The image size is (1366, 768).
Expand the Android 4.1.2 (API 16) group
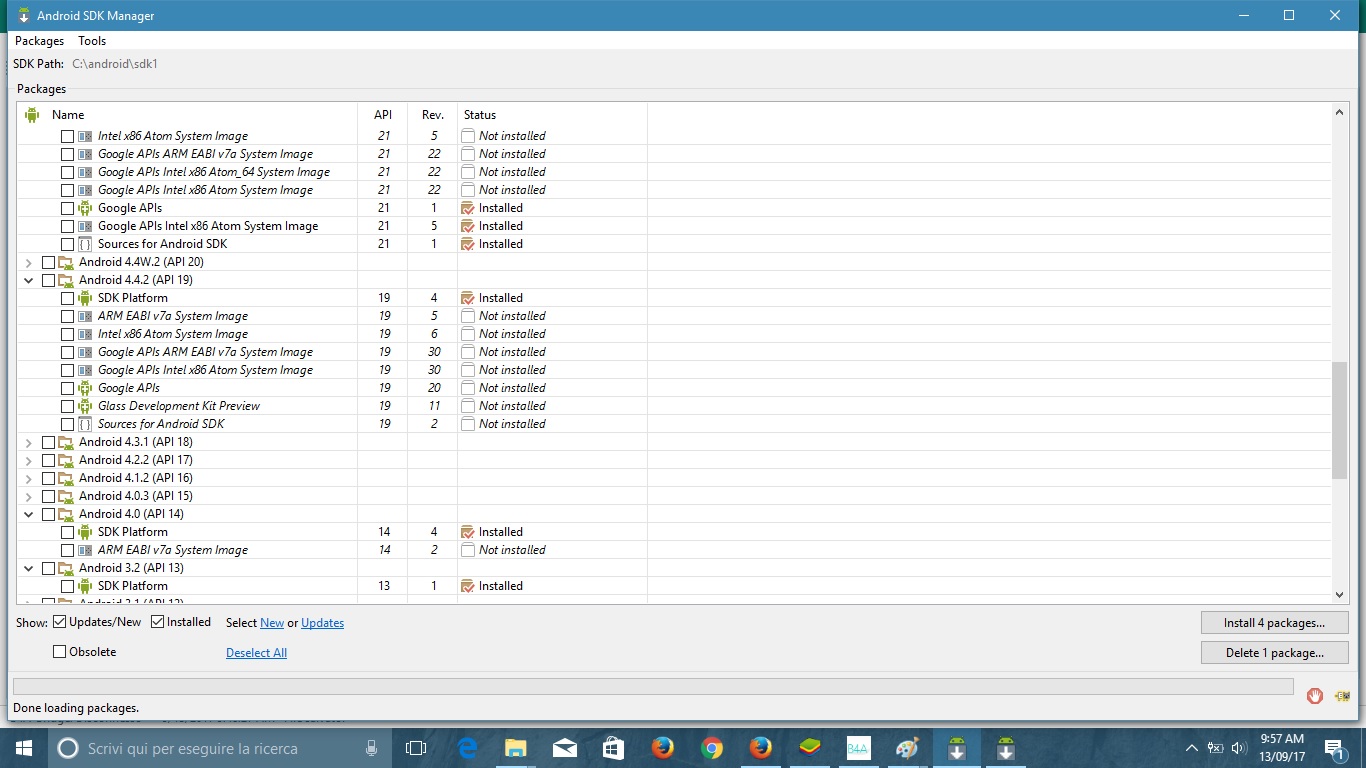29,478
